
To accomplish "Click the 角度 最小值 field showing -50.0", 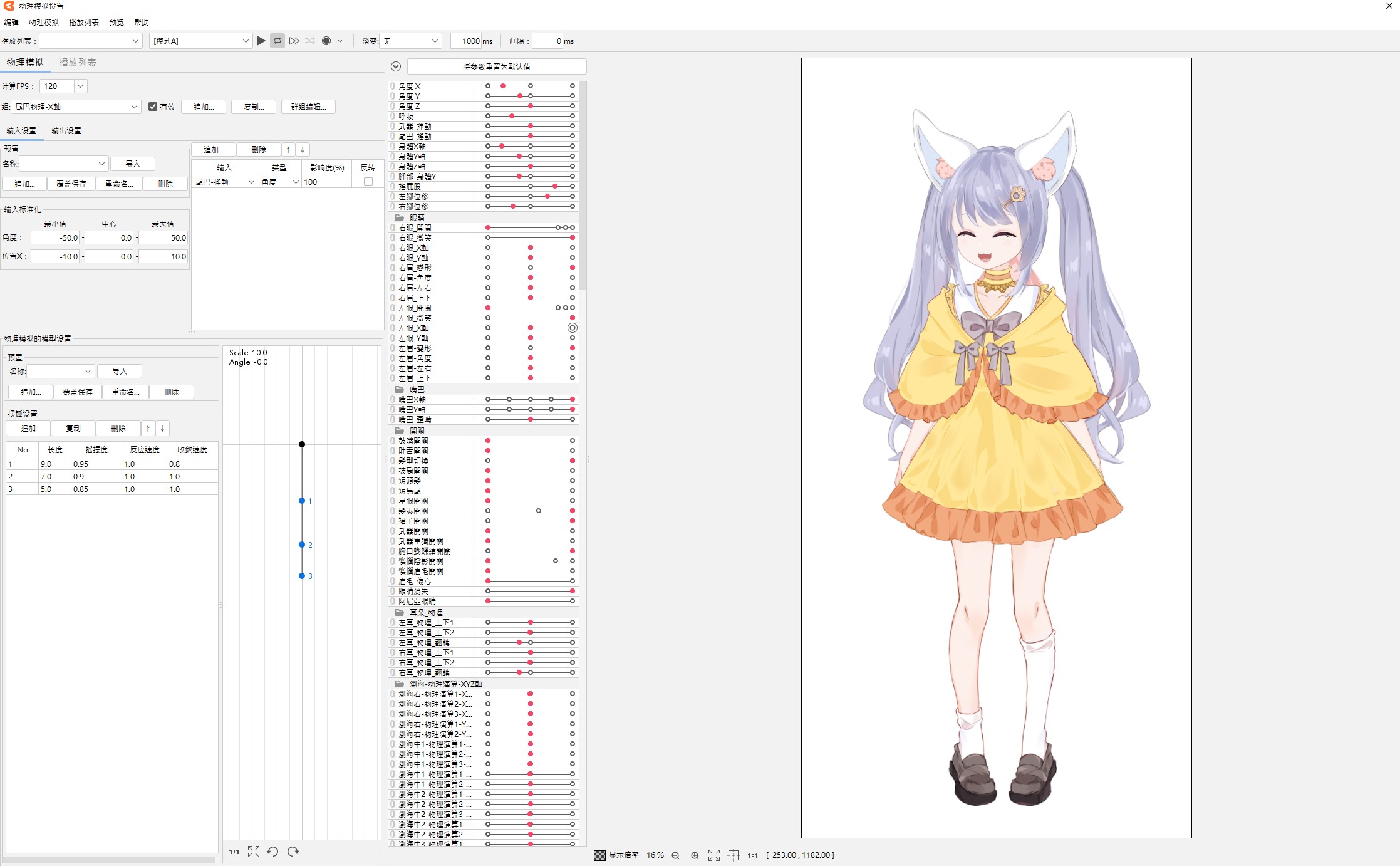I will [x=55, y=238].
